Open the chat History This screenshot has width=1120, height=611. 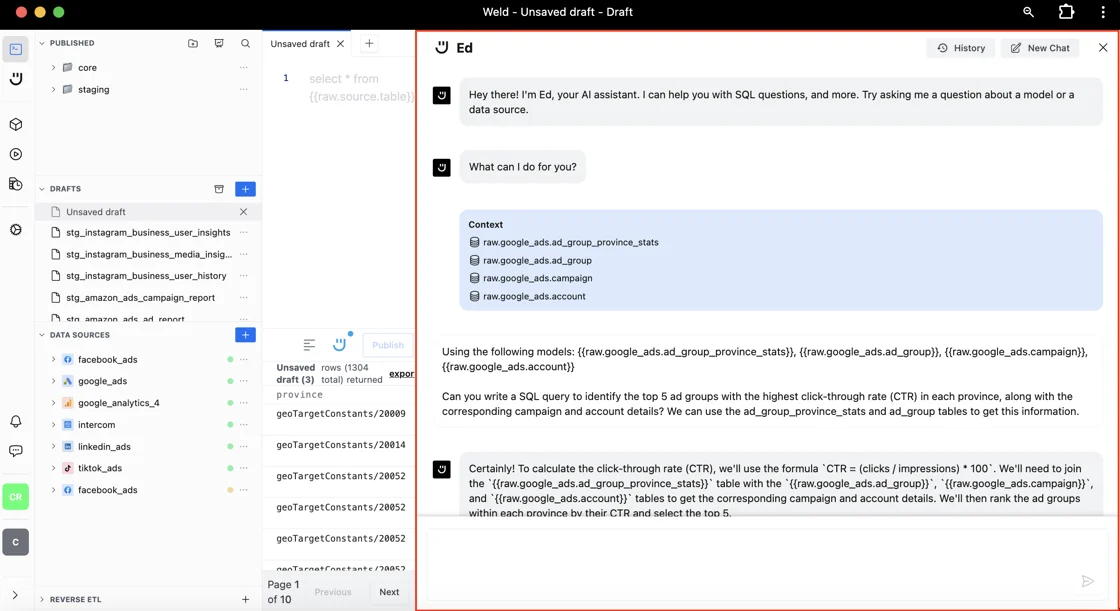[x=960, y=48]
